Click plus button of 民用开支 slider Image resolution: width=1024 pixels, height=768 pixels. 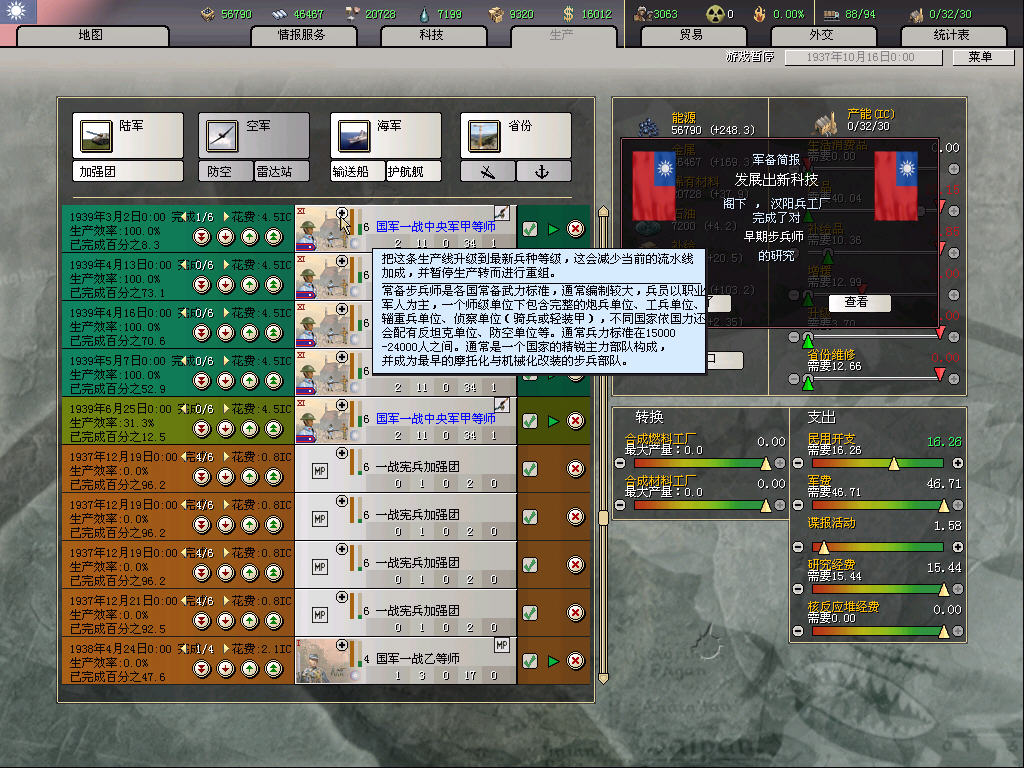[958, 463]
